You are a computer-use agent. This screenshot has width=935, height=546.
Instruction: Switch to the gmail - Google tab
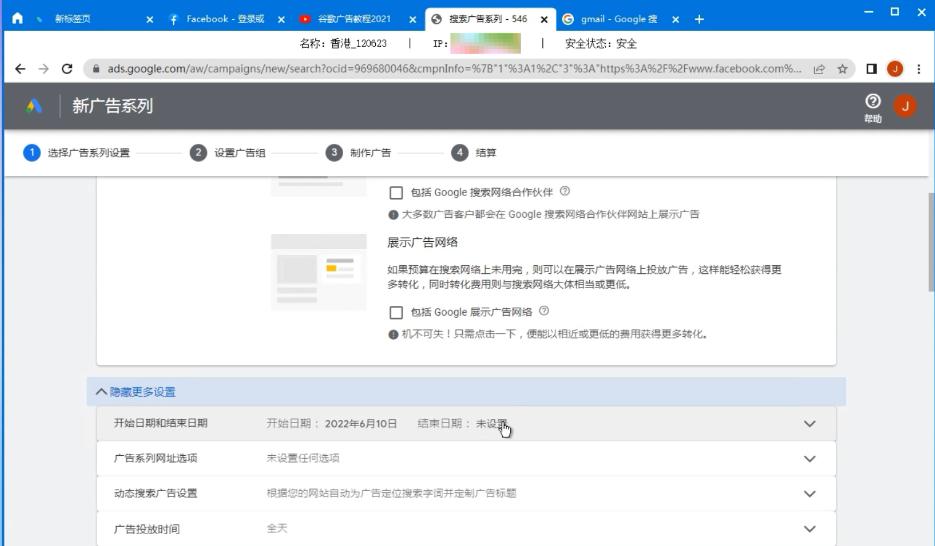(x=619, y=19)
